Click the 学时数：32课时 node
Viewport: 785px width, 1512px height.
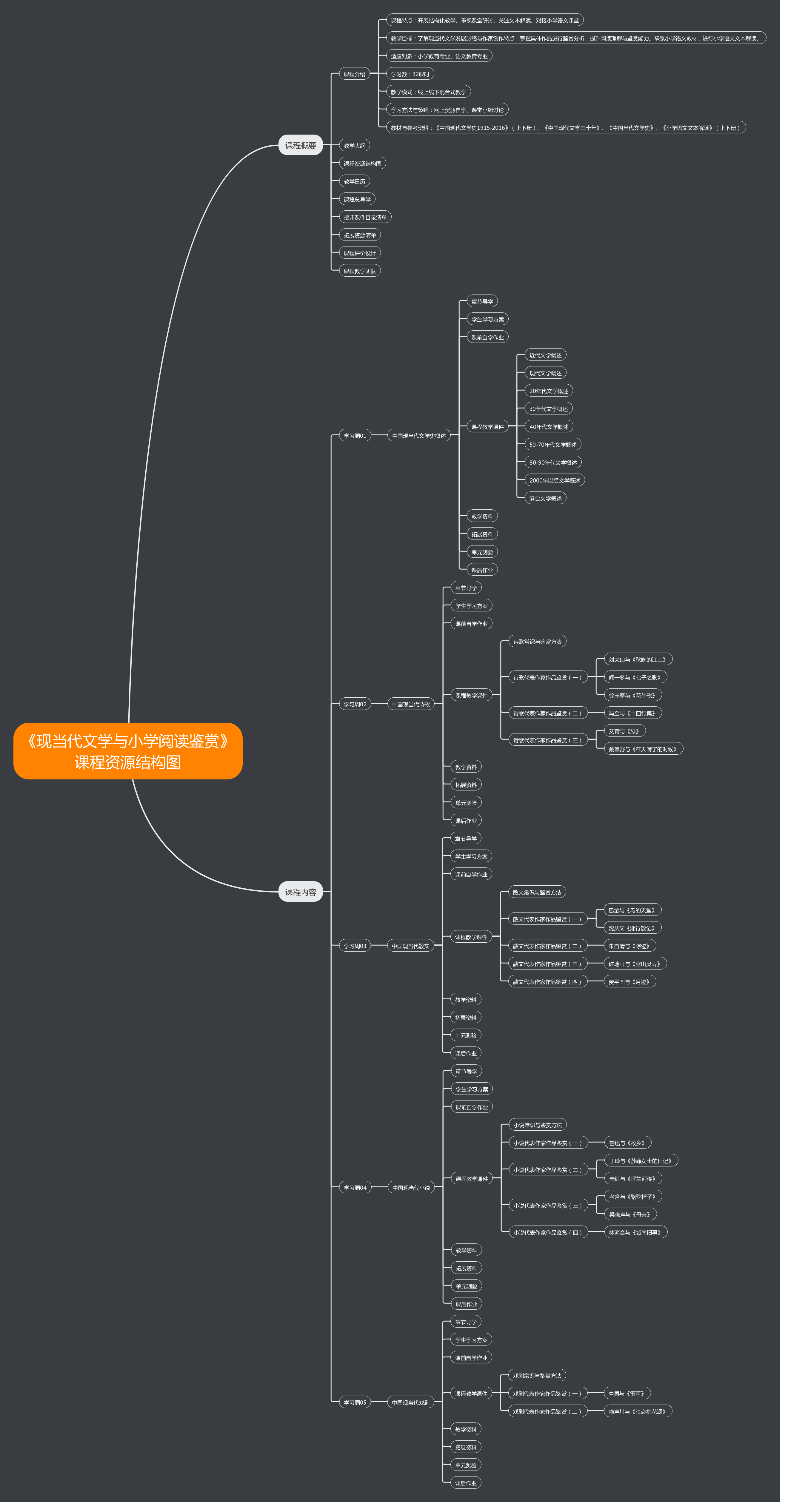[x=410, y=74]
